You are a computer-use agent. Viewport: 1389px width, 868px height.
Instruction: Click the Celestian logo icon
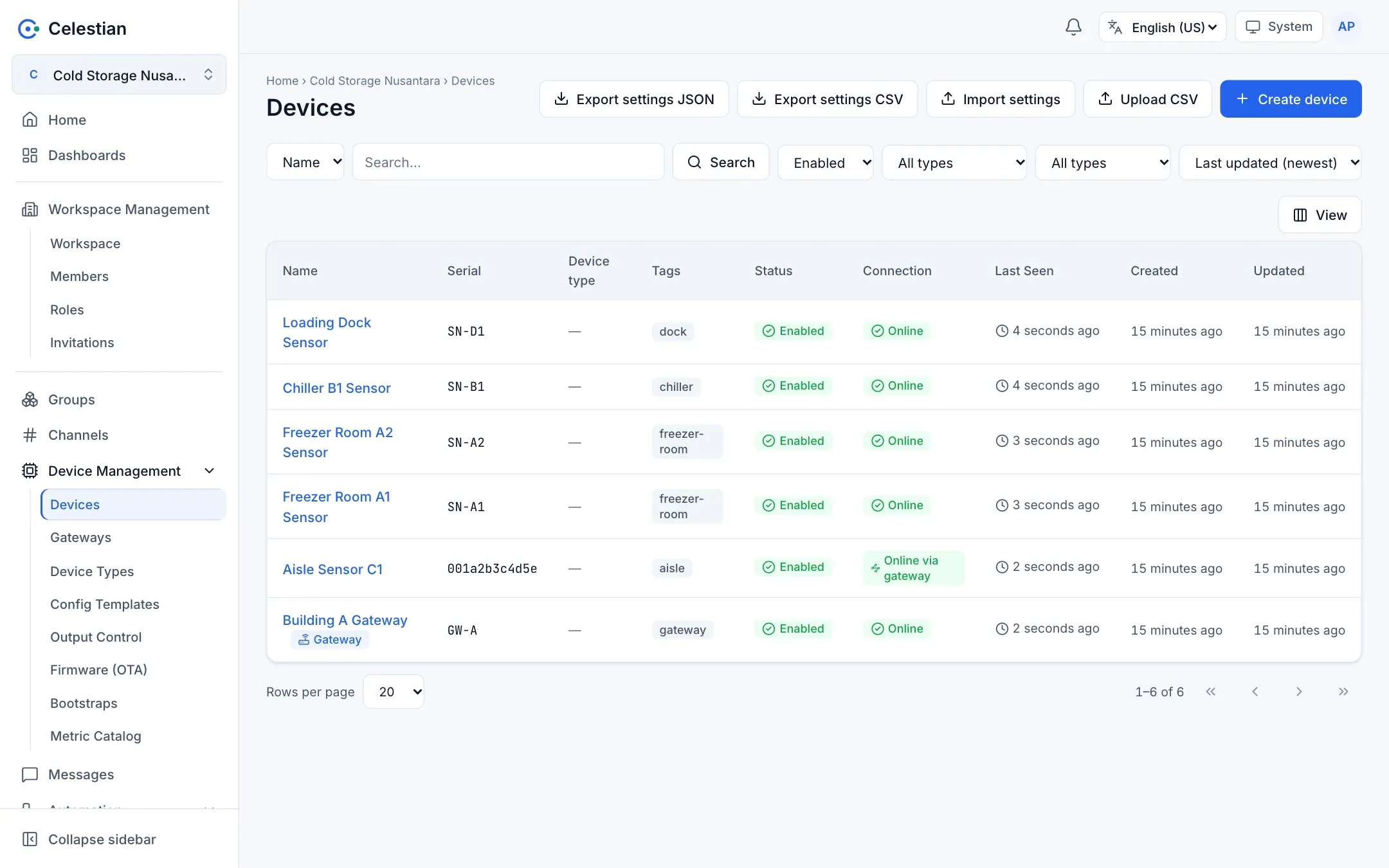pos(28,28)
